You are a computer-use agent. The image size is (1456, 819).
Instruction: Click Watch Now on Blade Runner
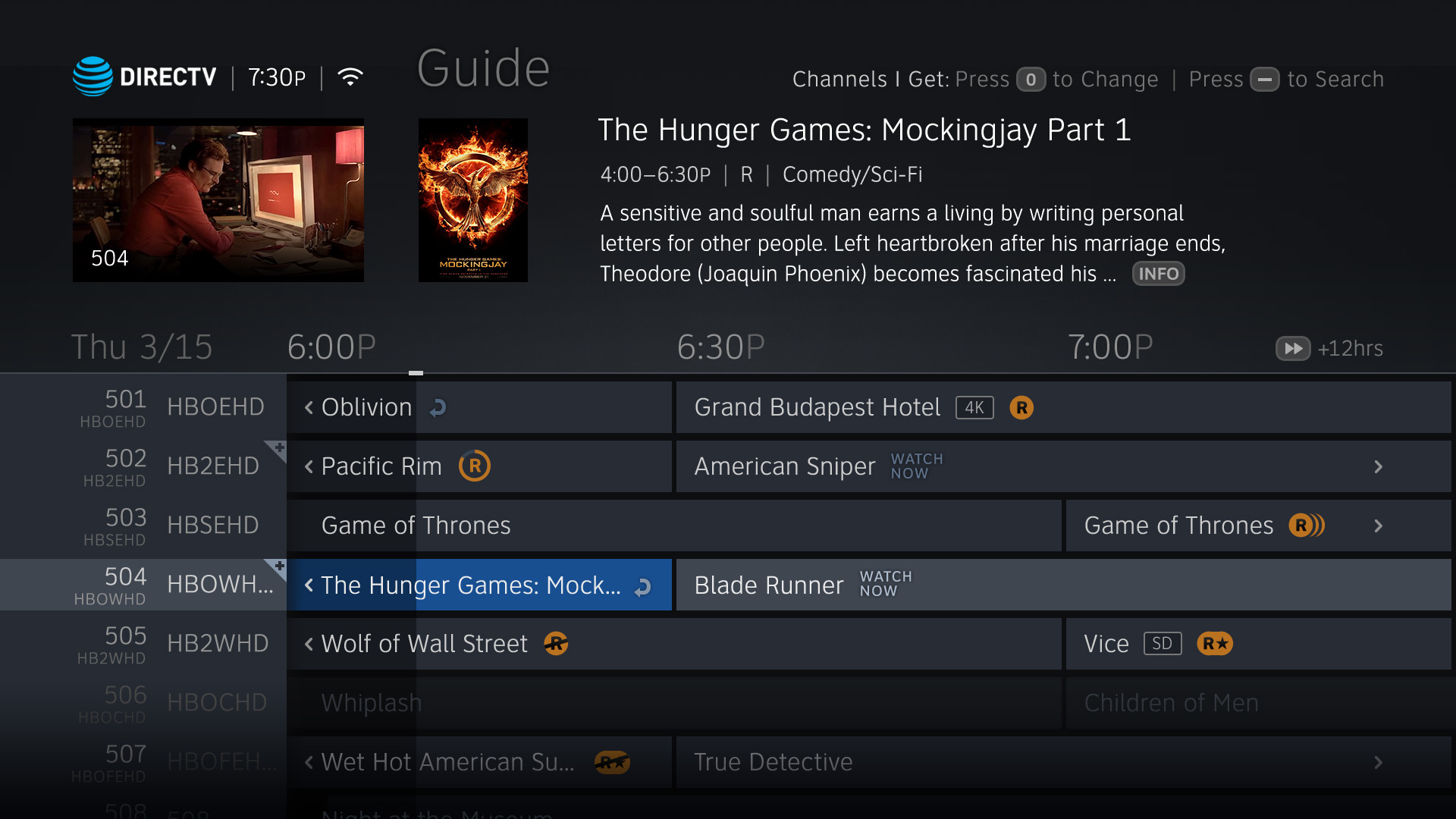tap(886, 584)
